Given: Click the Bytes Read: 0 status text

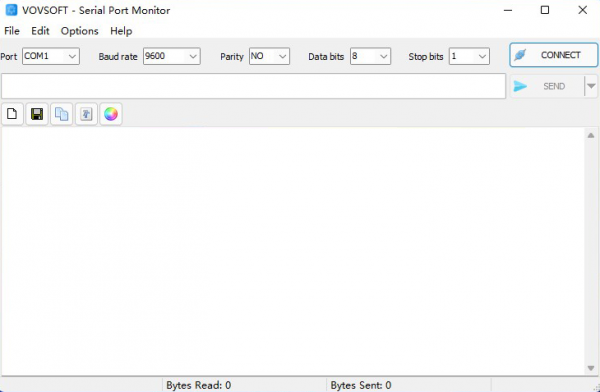Looking at the screenshot, I should [199, 385].
